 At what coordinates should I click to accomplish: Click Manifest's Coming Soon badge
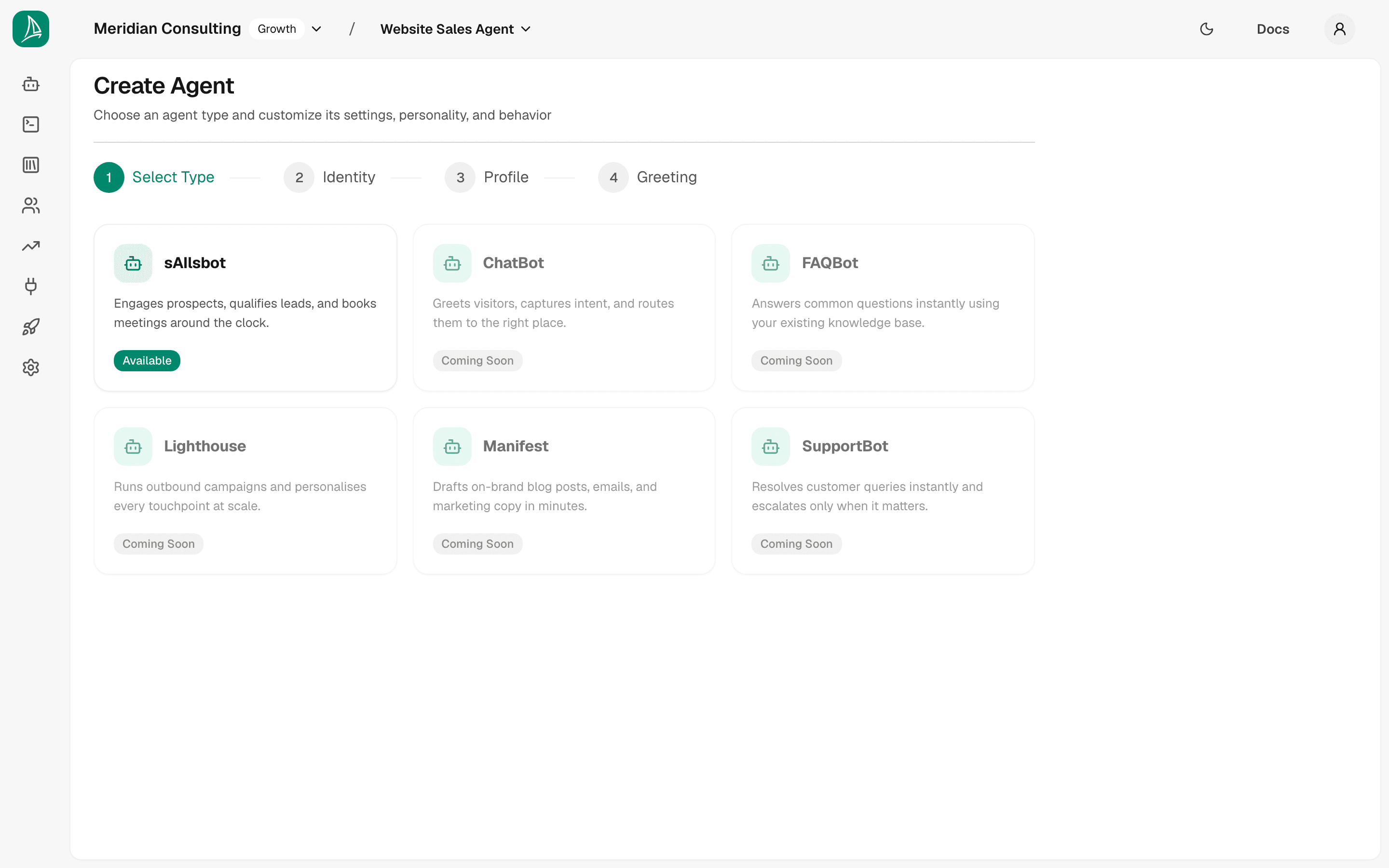point(477,543)
